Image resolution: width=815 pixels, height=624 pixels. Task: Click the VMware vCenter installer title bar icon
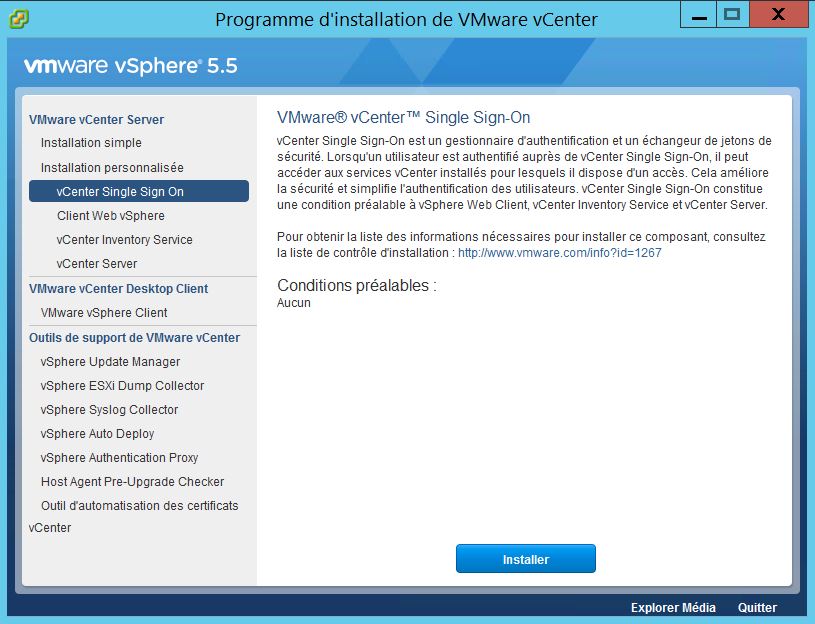click(x=19, y=19)
